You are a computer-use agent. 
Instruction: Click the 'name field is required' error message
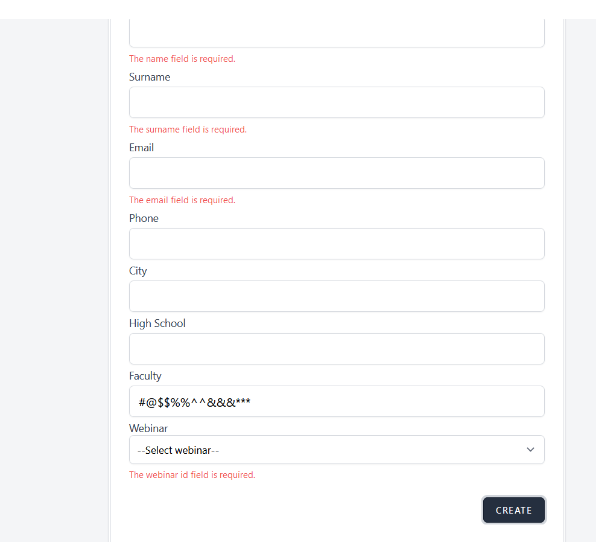pos(182,59)
